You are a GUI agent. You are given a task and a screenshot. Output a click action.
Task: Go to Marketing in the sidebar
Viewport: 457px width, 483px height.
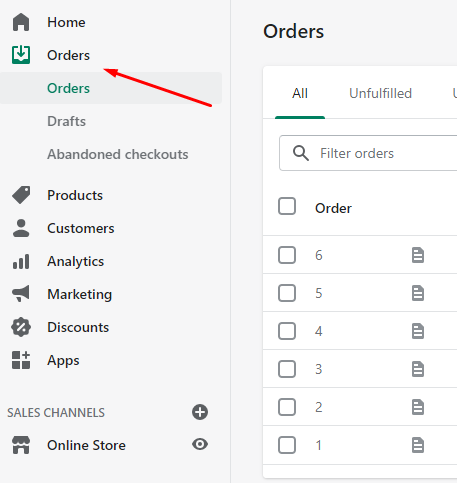tap(80, 295)
